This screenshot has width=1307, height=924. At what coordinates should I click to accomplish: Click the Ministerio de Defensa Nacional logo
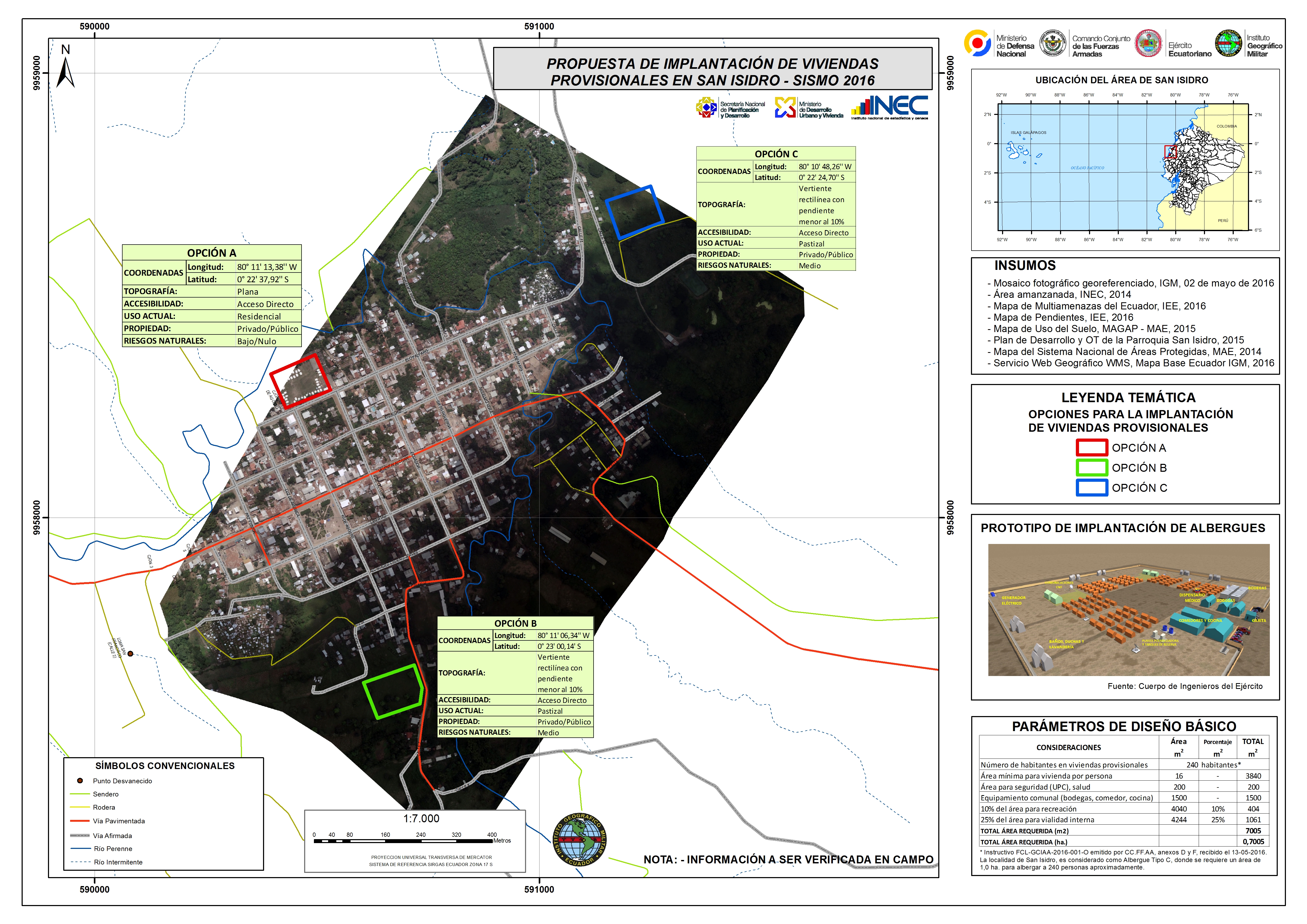[x=977, y=43]
